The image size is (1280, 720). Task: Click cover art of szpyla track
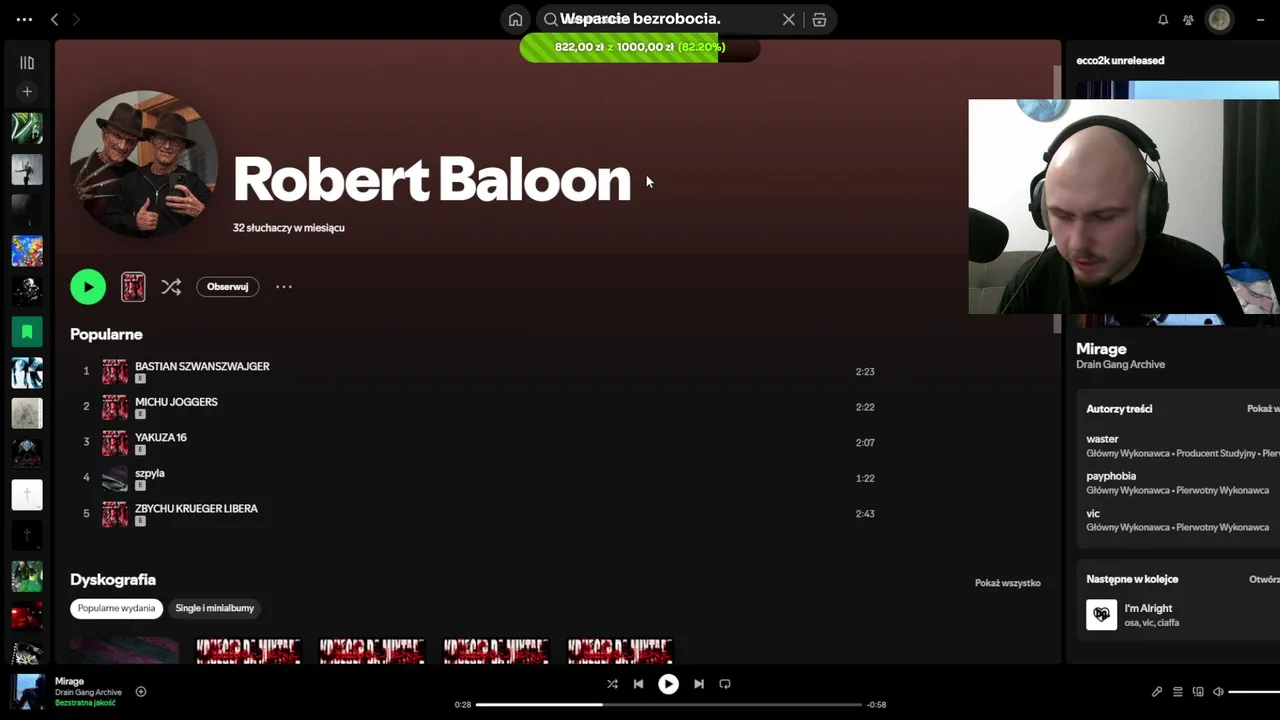pyautogui.click(x=115, y=478)
